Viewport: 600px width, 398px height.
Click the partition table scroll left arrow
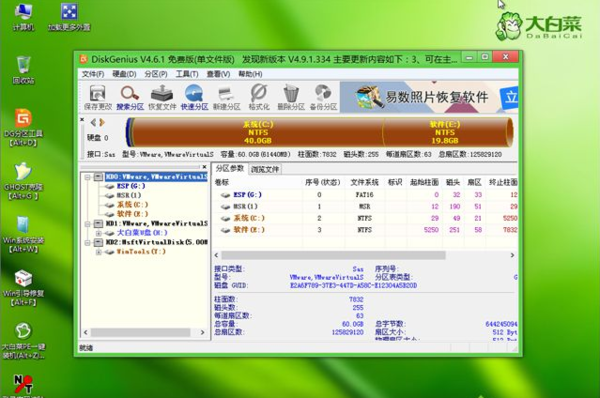217,255
